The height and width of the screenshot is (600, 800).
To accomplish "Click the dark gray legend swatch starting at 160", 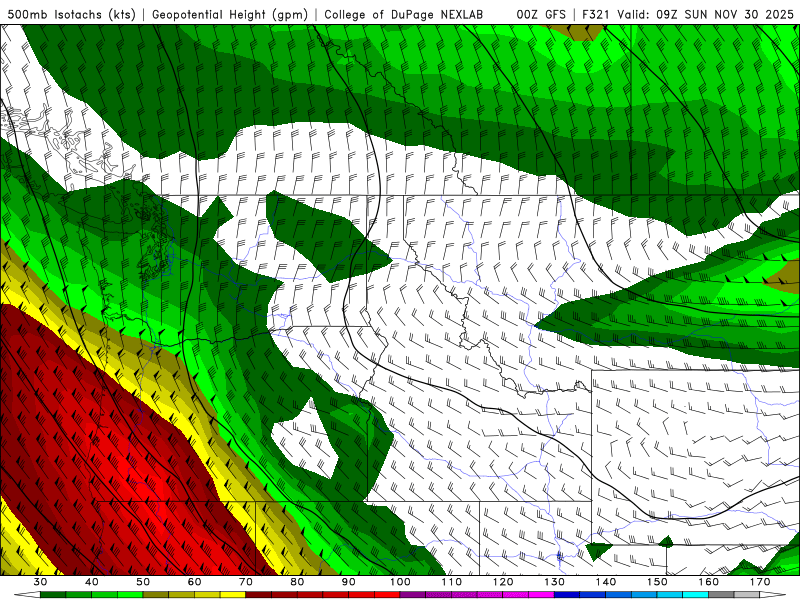I will (721, 594).
